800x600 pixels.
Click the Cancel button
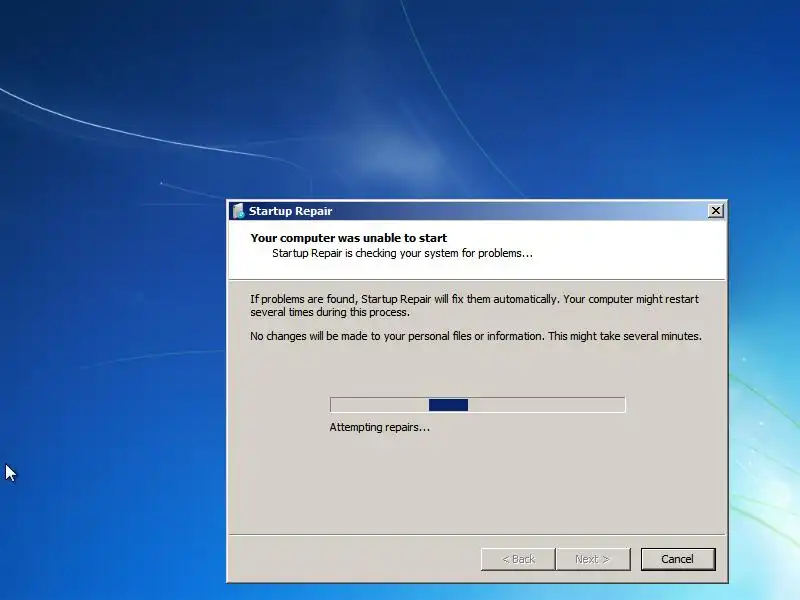(x=678, y=559)
